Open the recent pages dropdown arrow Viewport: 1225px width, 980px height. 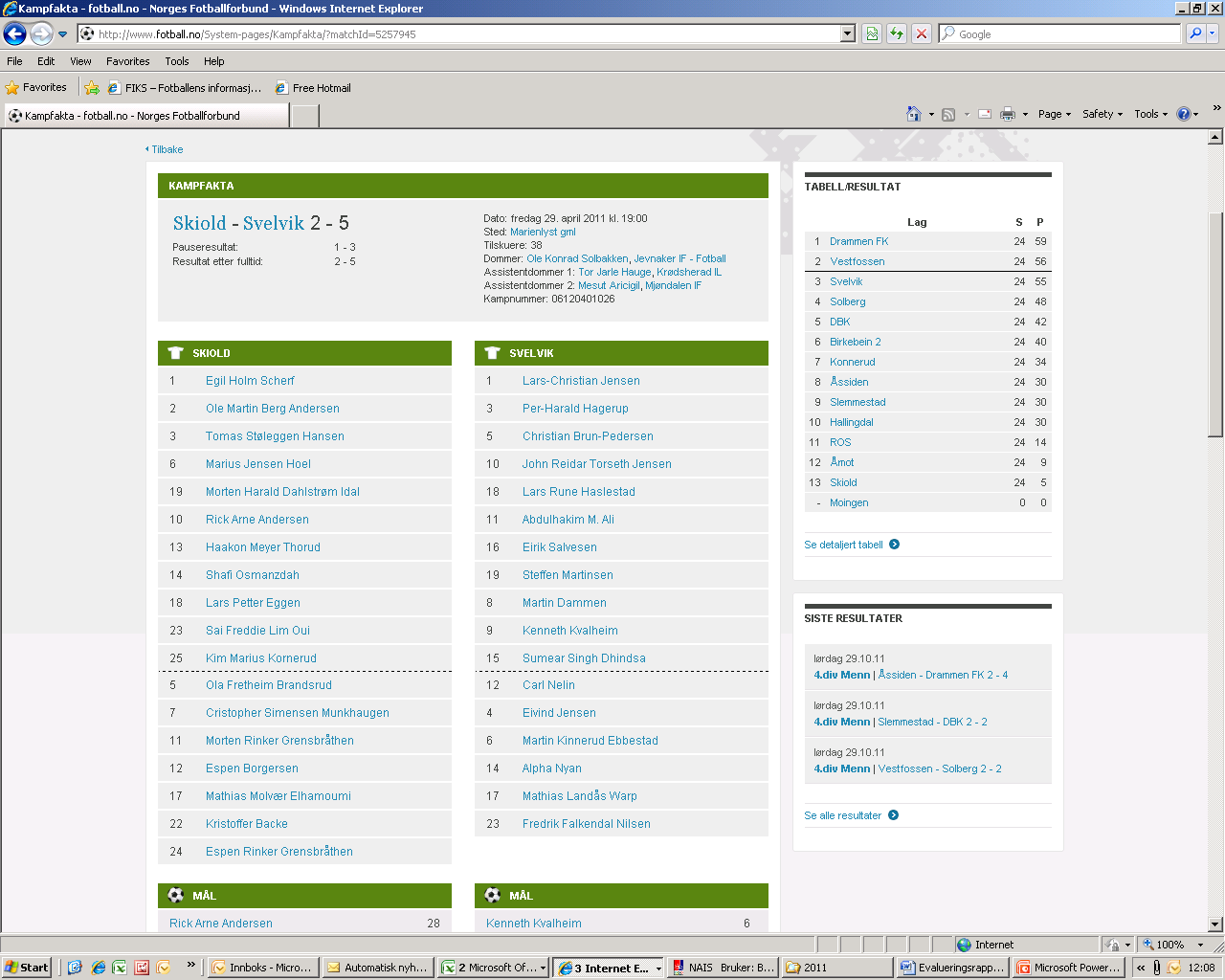click(63, 34)
